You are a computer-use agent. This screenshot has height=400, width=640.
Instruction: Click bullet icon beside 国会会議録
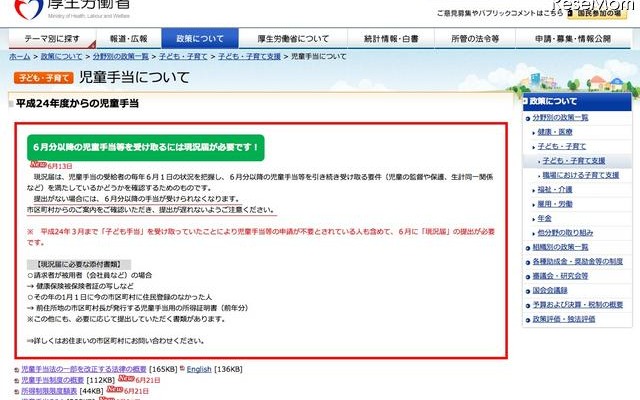(528, 291)
